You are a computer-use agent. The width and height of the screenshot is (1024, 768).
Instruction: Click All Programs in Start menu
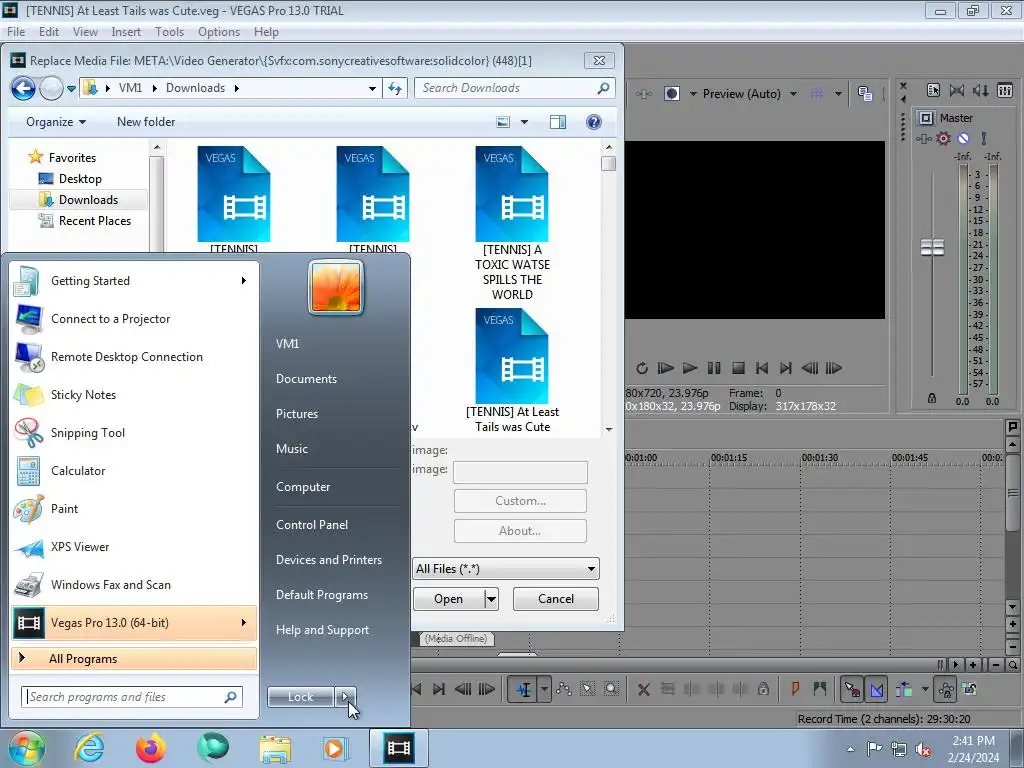click(134, 659)
